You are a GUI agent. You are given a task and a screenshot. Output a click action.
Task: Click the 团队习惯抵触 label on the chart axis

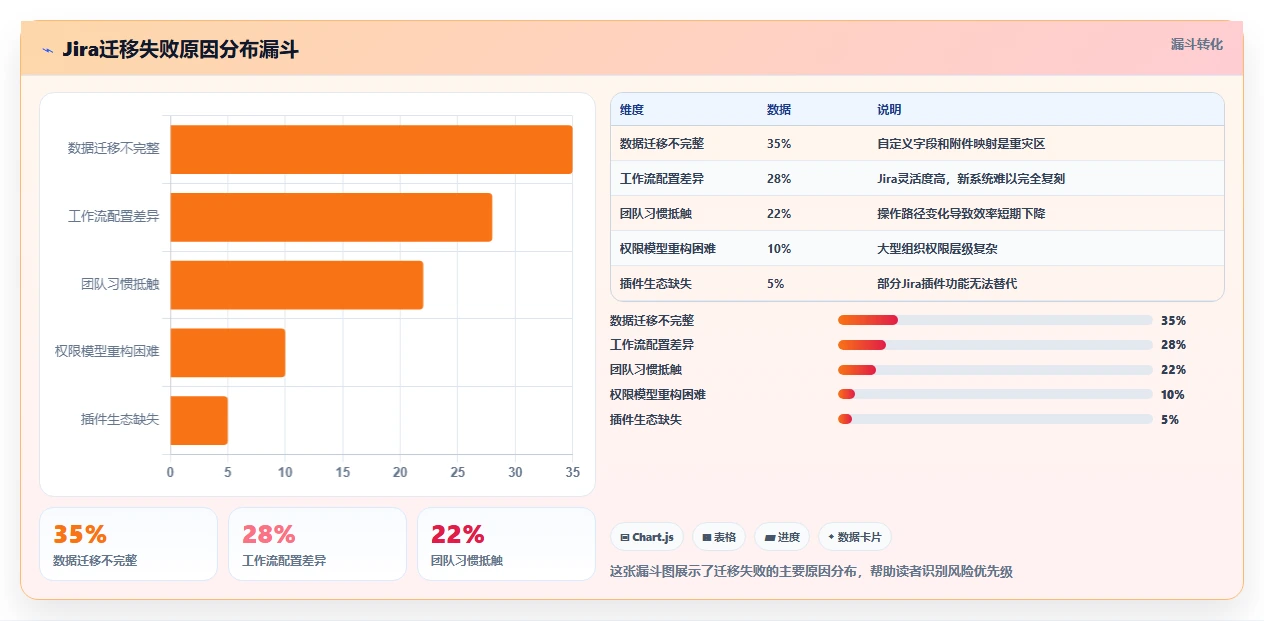[120, 284]
